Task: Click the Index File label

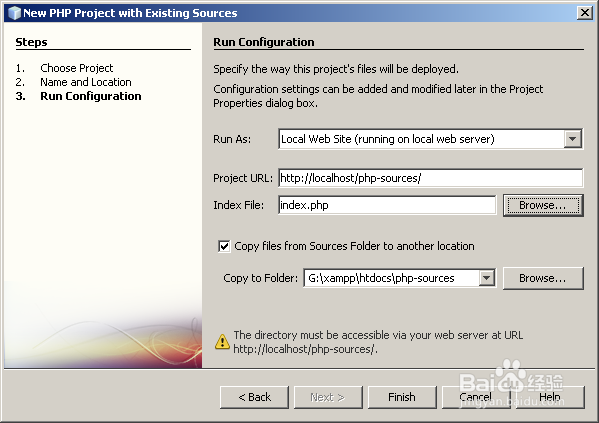Action: (238, 205)
